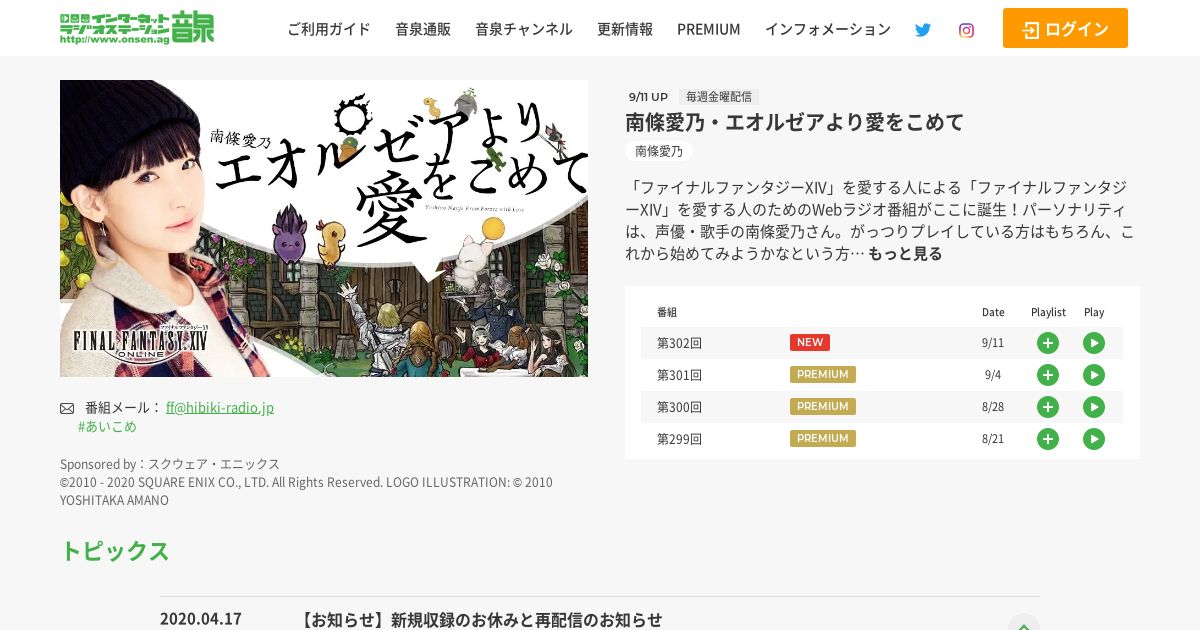Click the トピックス section heading
Screen dimensions: 1200x630
pyautogui.click(x=115, y=551)
